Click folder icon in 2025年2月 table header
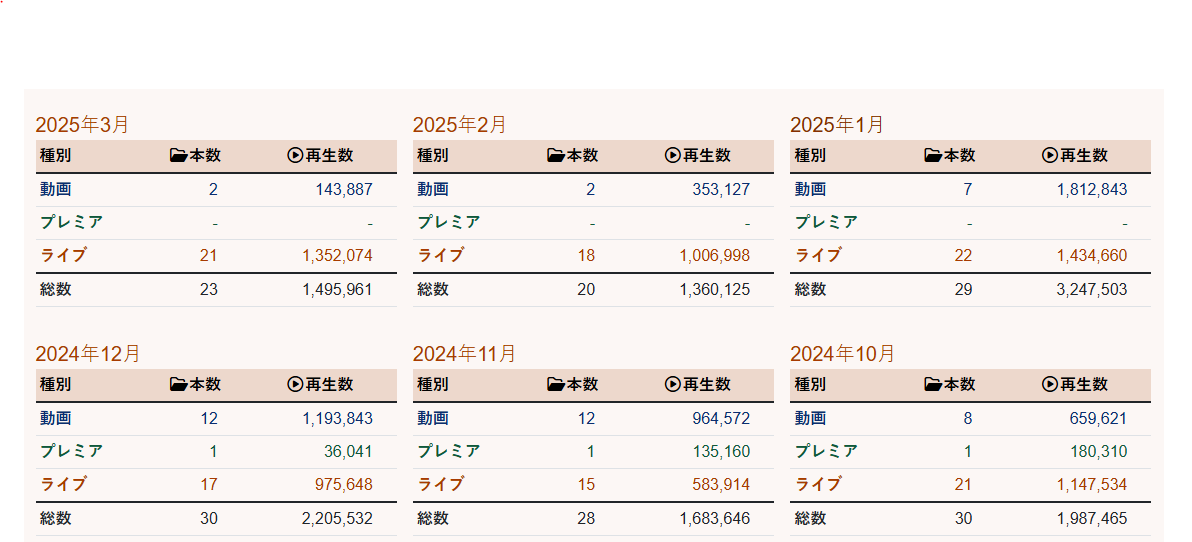 point(556,156)
